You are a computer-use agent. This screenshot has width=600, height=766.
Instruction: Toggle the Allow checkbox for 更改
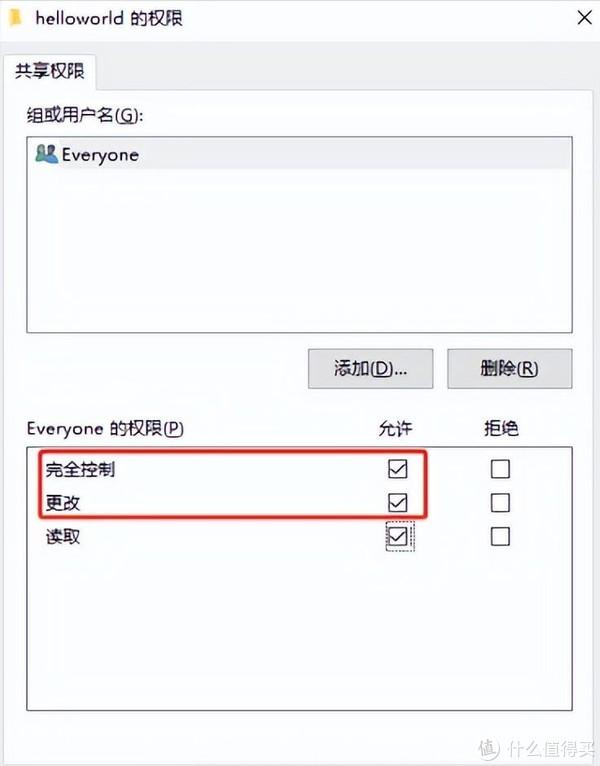397,502
